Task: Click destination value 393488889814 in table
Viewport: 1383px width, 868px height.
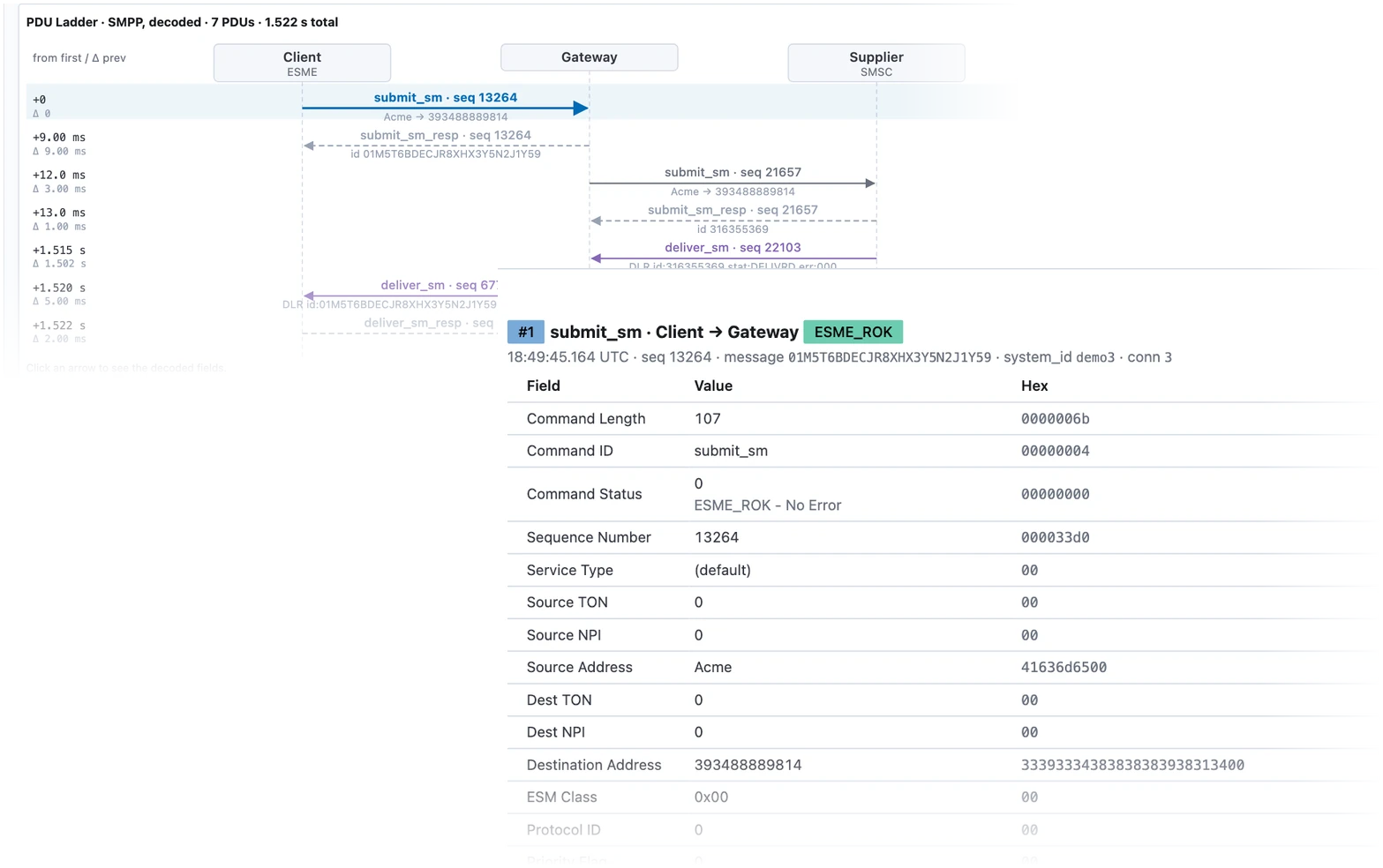Action: pos(748,765)
